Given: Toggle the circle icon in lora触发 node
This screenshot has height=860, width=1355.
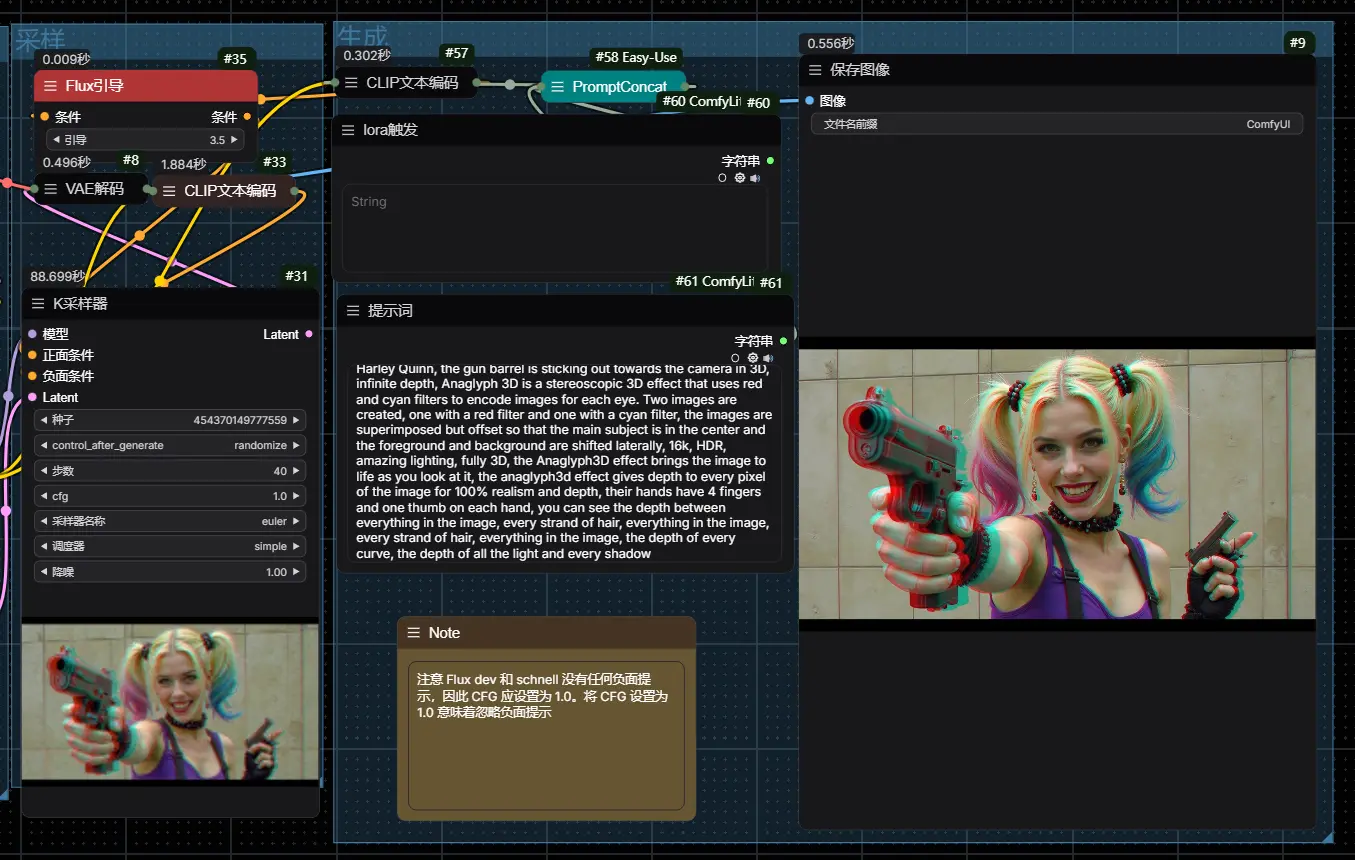Looking at the screenshot, I should coord(722,178).
